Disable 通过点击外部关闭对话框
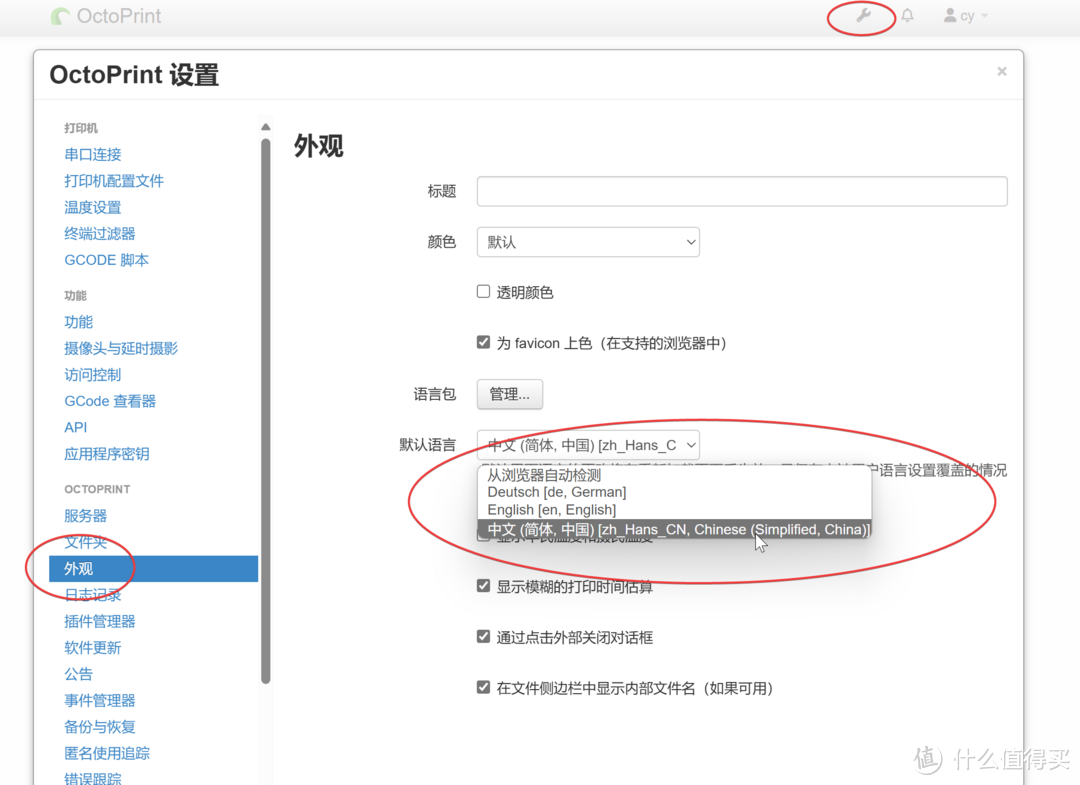Screen dimensions: 1080x785 [483, 635]
